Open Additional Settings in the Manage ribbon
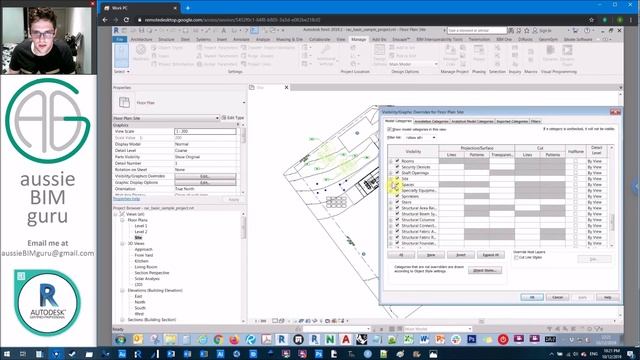The image size is (640, 360). click(326, 55)
